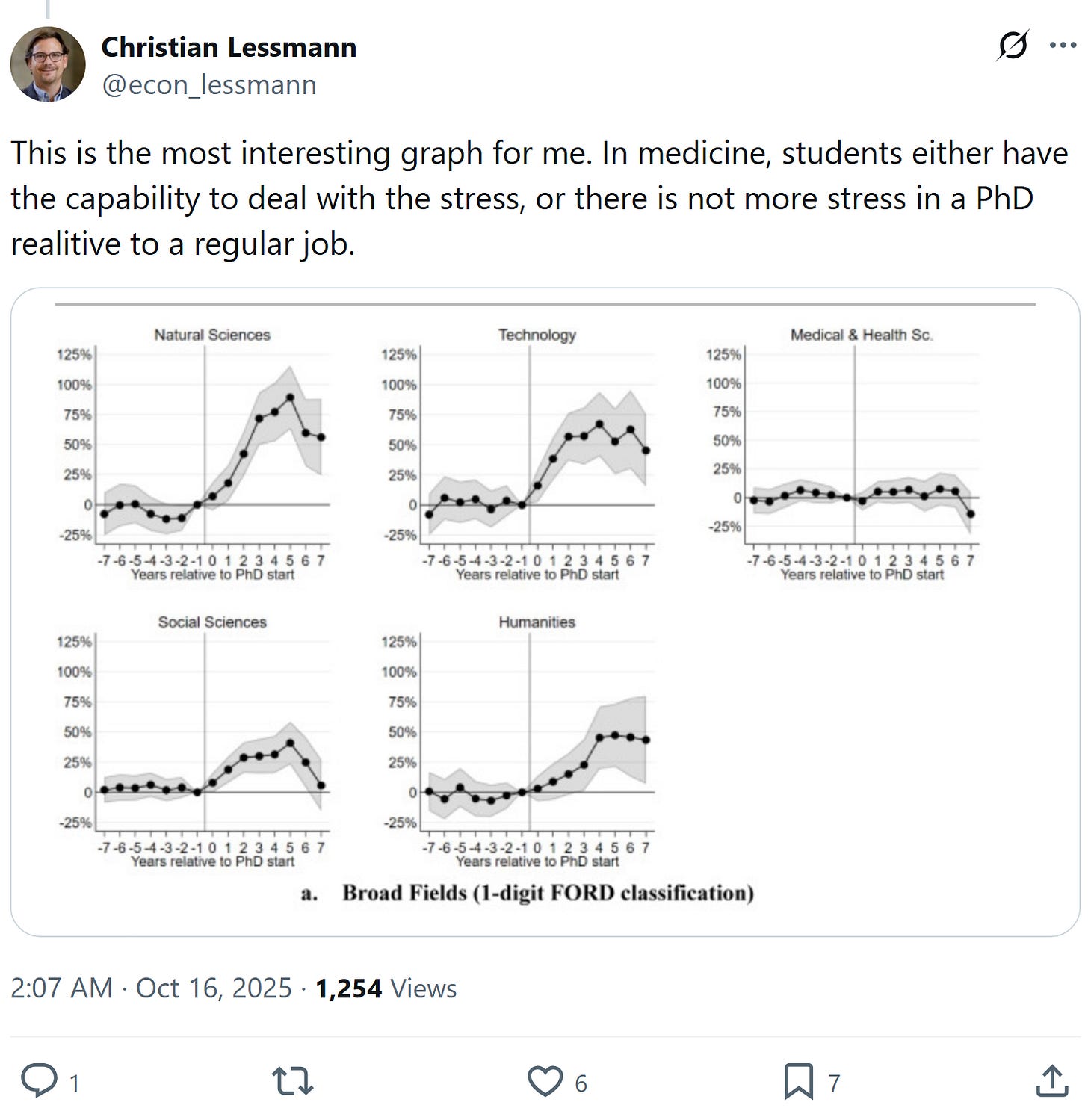Like the post with the heart icon
The image size is (1088, 1120).
tap(545, 1081)
